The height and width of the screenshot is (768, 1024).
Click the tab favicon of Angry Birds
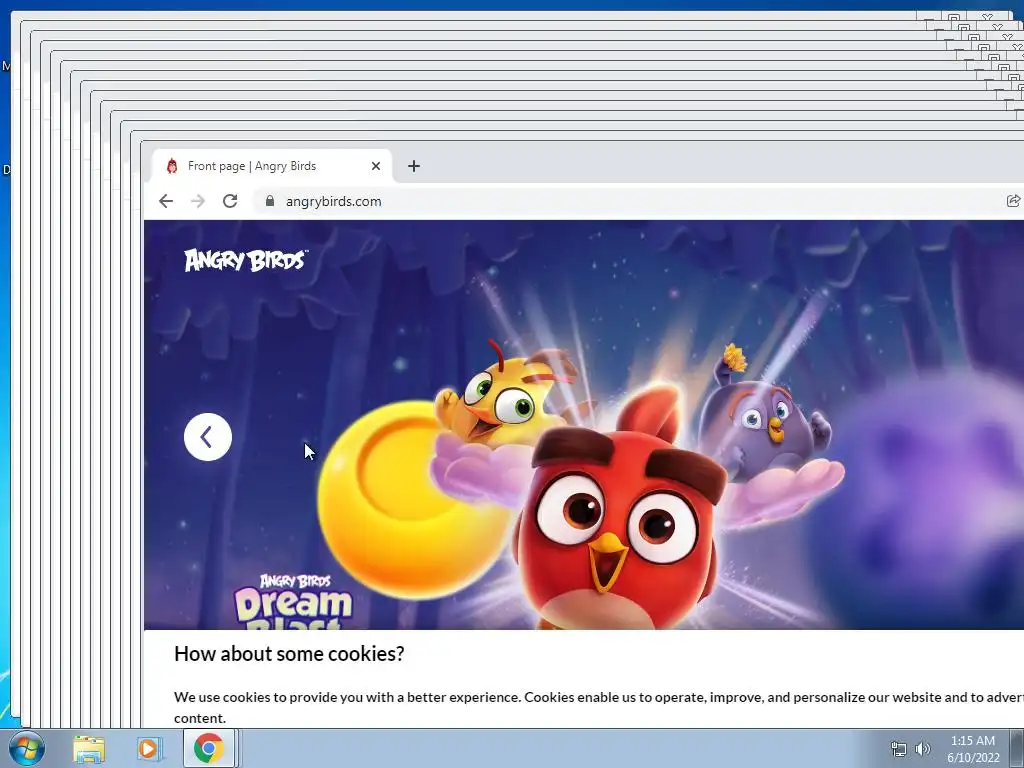pyautogui.click(x=172, y=166)
